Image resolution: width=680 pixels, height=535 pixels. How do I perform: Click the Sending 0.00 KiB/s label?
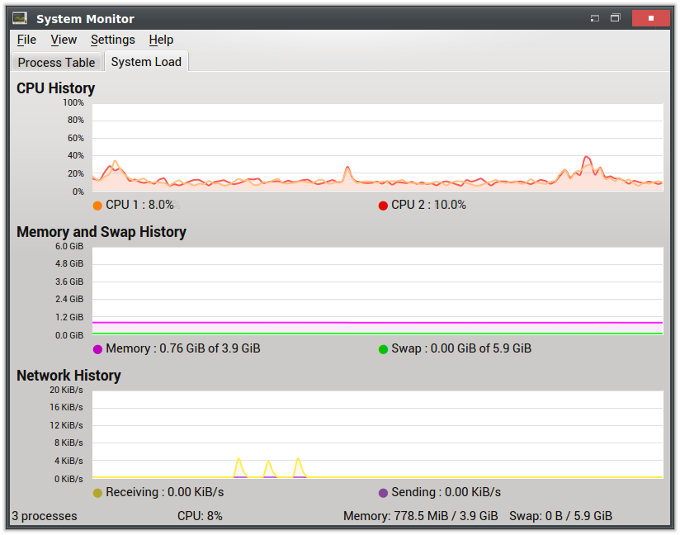click(x=446, y=492)
